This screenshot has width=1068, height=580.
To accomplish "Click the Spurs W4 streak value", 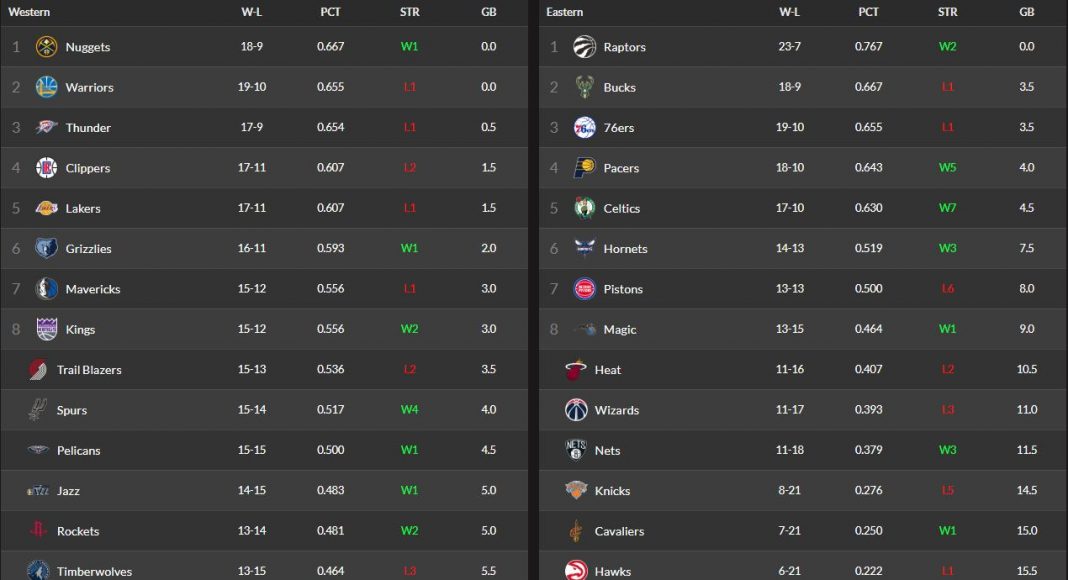I will point(409,410).
